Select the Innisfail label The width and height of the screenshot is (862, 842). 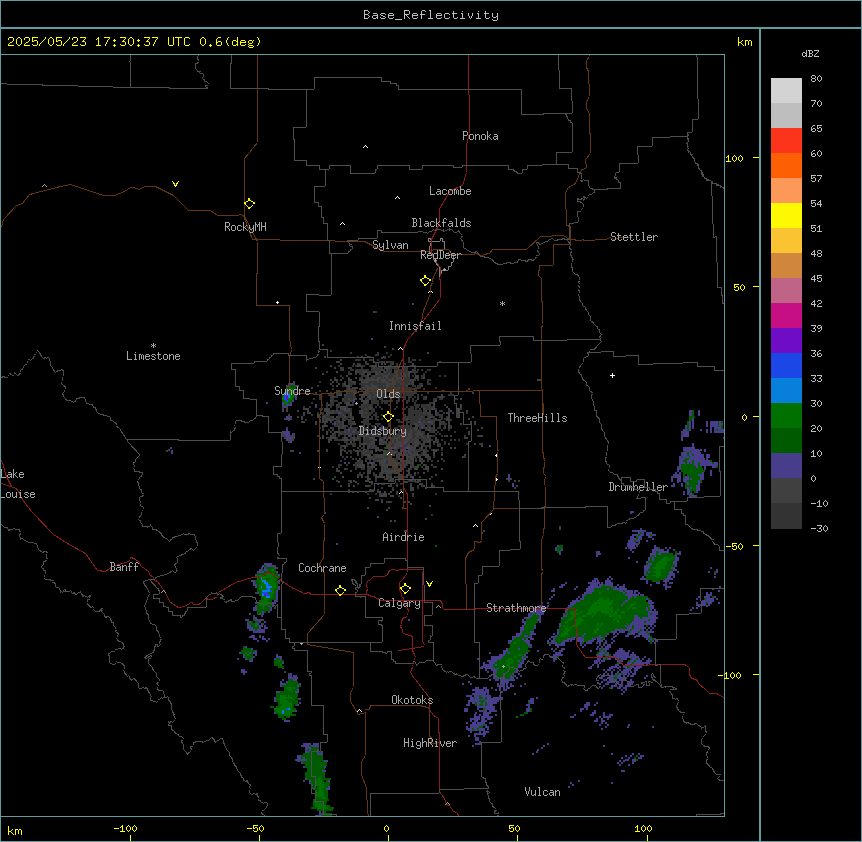pyautogui.click(x=415, y=326)
